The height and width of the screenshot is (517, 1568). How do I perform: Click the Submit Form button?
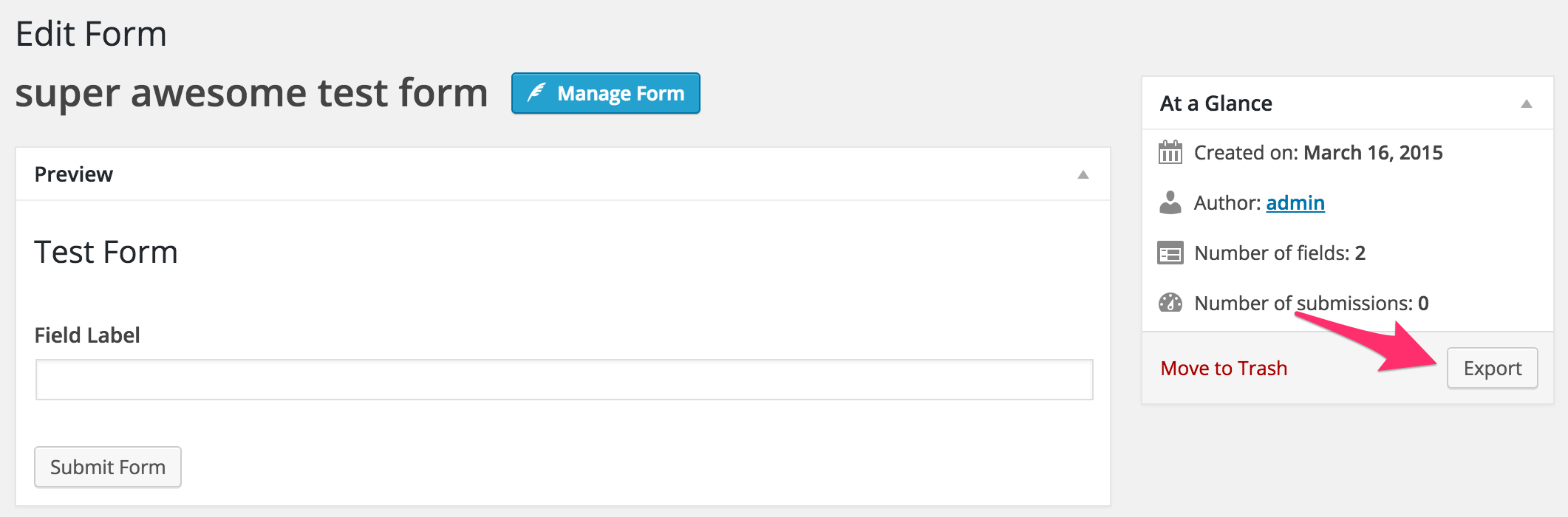point(108,467)
